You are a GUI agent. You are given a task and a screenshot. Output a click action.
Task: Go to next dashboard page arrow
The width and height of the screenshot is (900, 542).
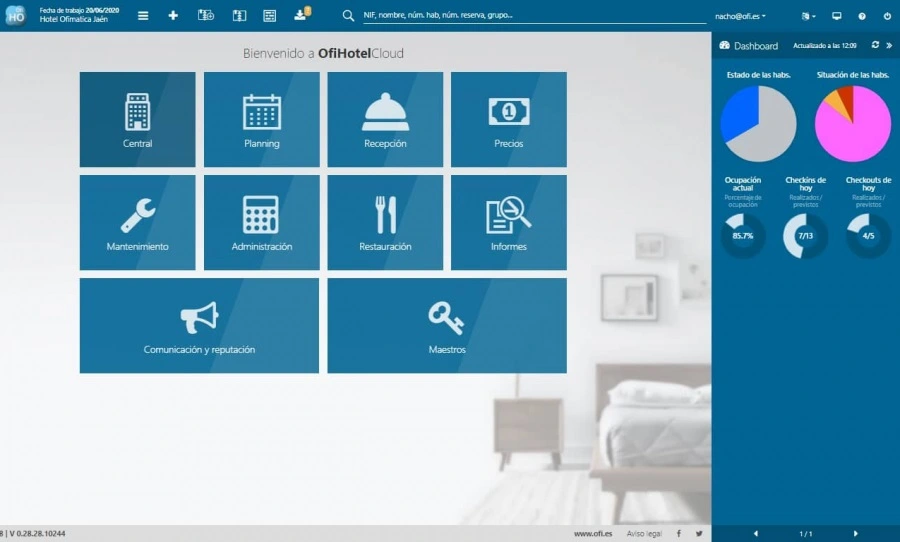(855, 533)
